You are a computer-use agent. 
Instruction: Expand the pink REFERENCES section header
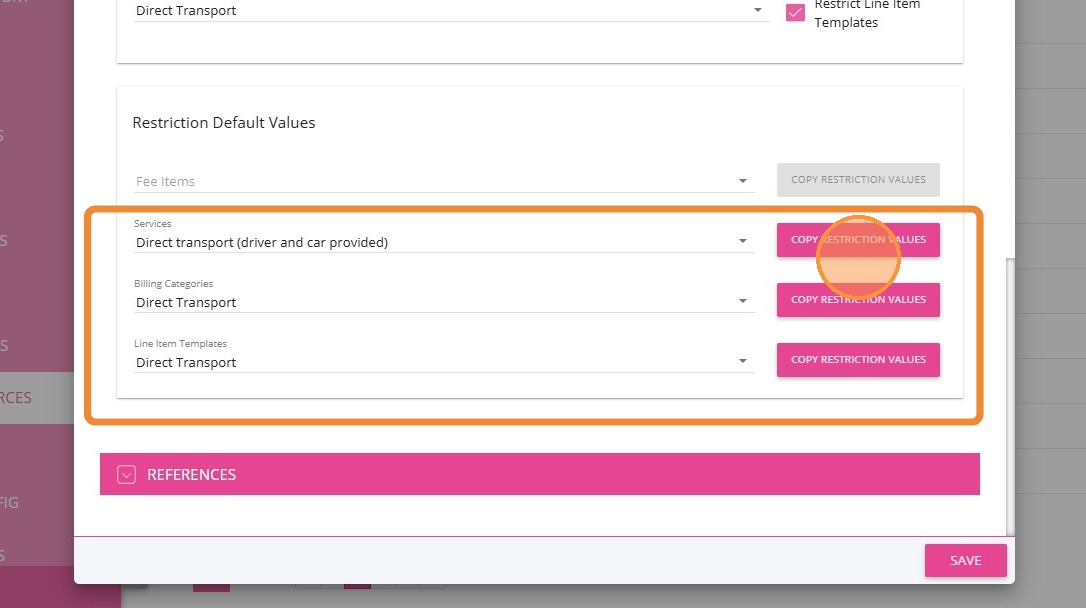tap(540, 474)
